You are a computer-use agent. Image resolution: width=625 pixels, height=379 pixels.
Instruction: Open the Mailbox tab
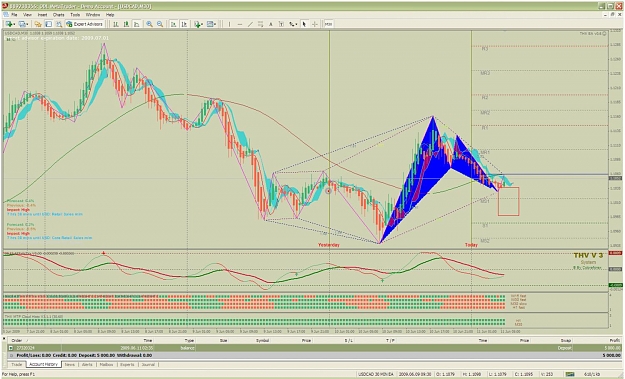point(106,365)
